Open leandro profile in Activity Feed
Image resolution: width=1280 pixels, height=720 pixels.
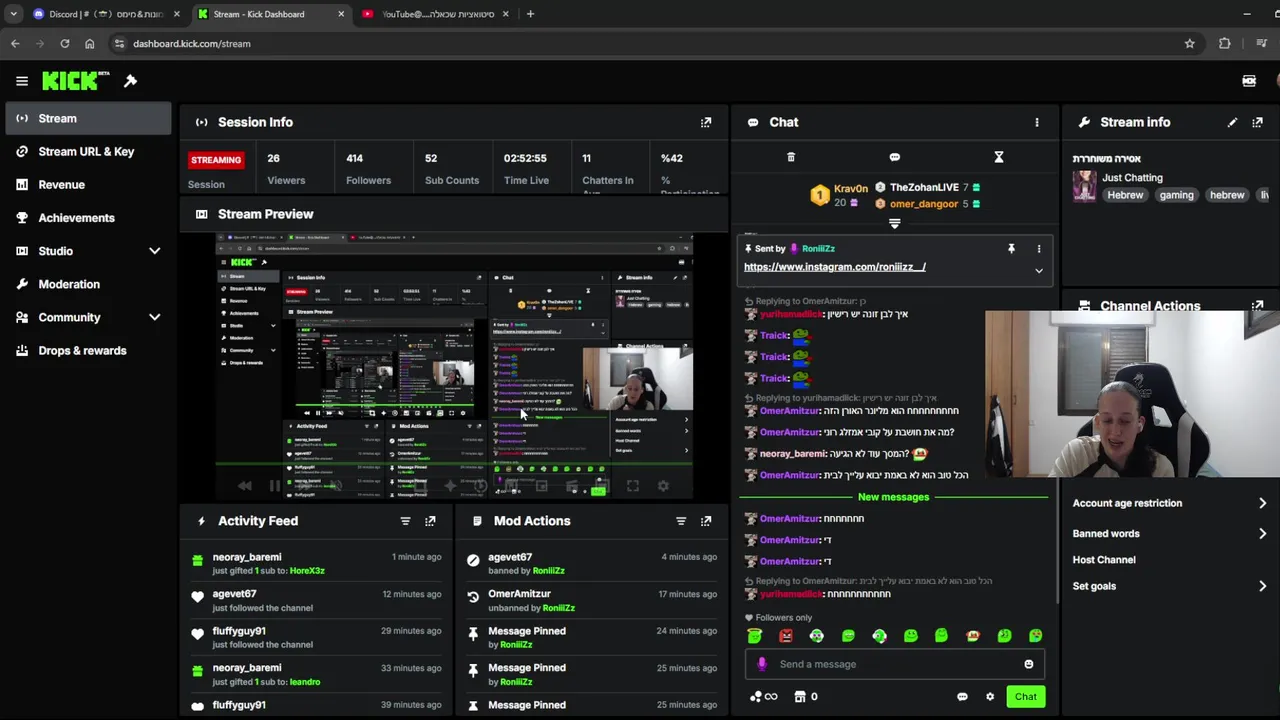coord(305,682)
